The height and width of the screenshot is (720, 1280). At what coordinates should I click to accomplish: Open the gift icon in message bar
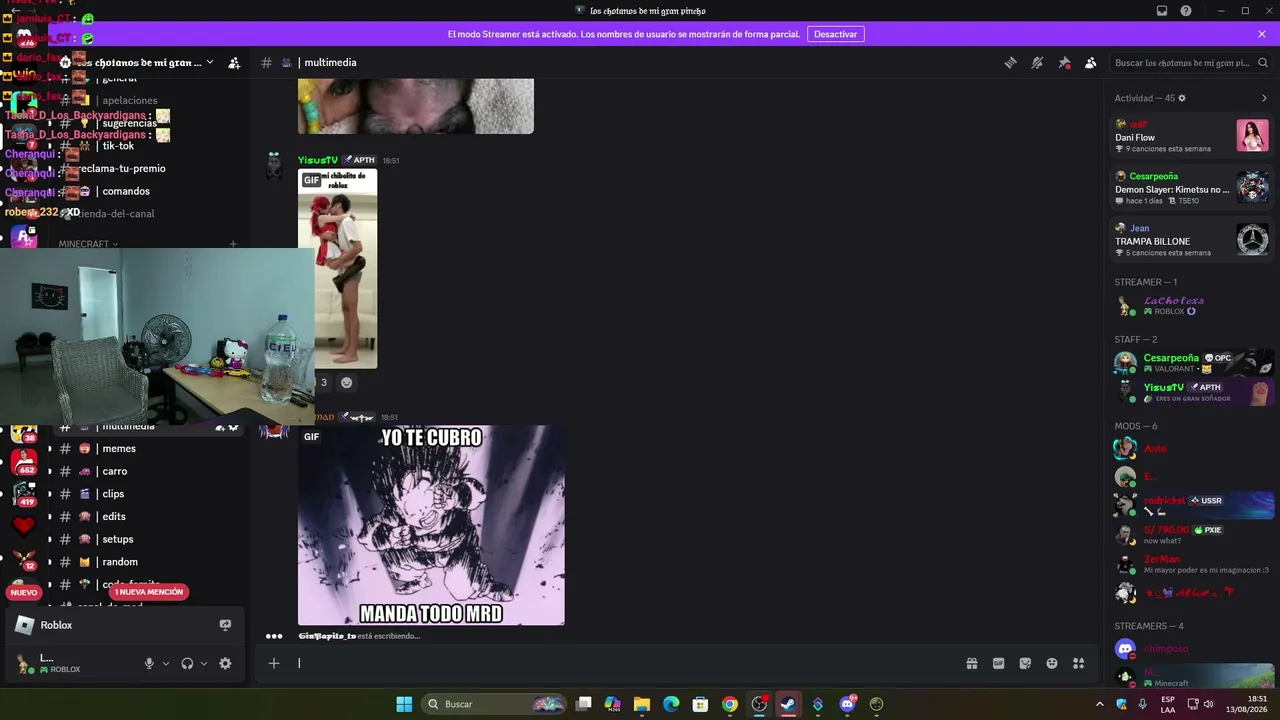coord(972,663)
